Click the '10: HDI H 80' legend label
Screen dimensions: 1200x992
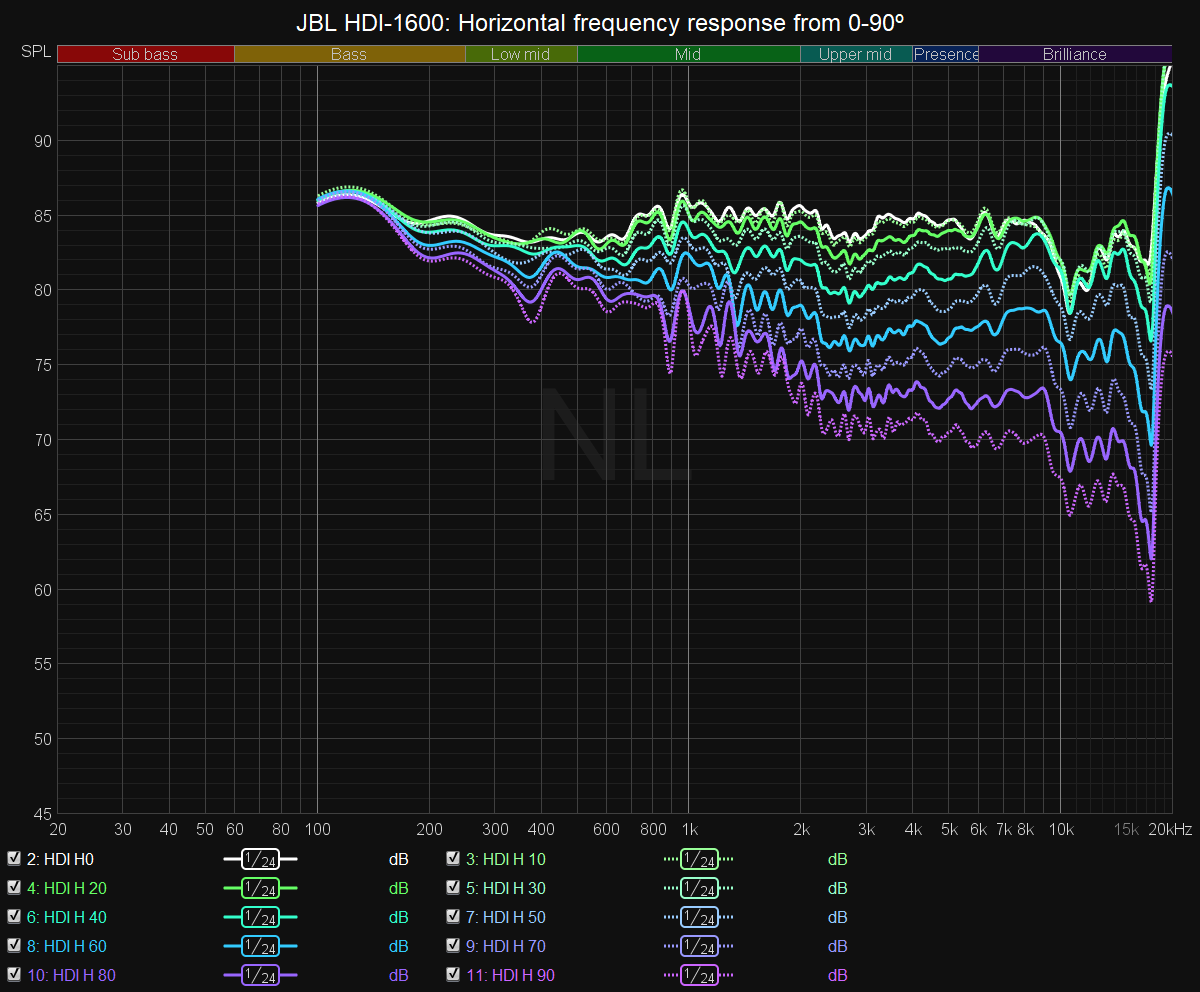pyautogui.click(x=72, y=975)
